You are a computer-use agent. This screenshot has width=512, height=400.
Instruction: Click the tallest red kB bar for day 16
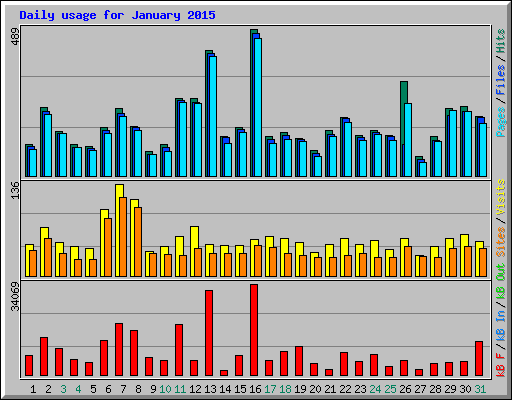[x=254, y=330]
